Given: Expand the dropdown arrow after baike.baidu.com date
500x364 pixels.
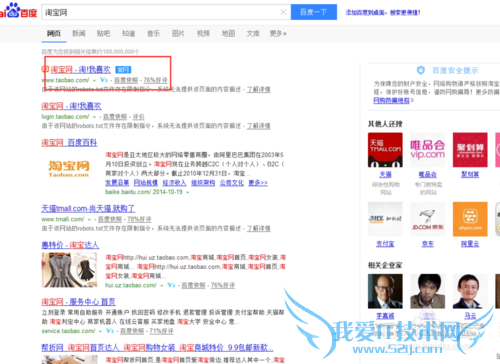Looking at the screenshot, I should click(188, 192).
